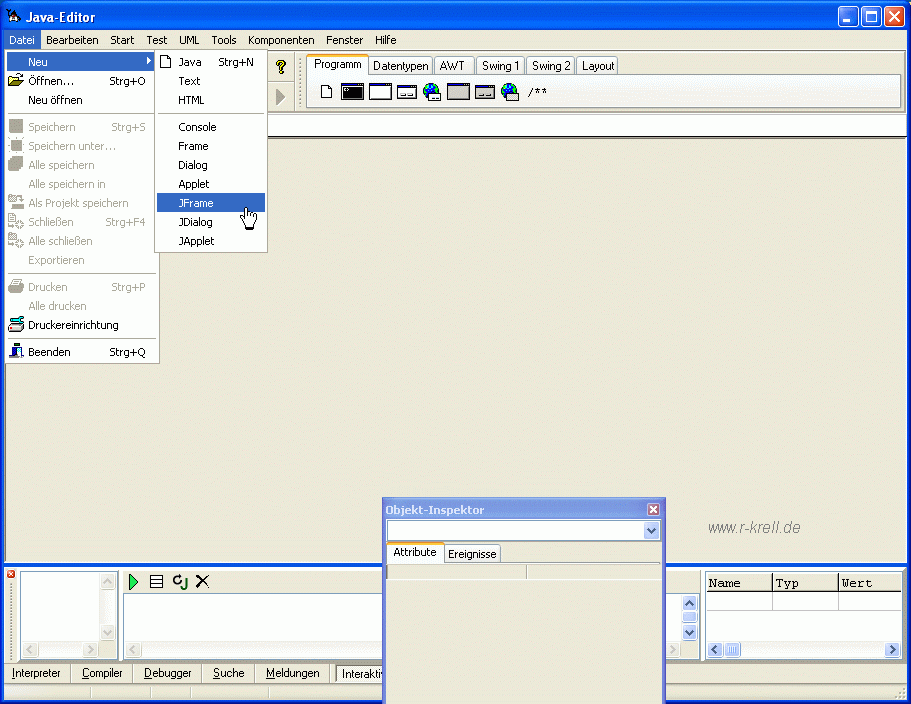Screen dimensions: 911x704
Task: Insert a Javadoc comment with /** icon
Action: 538,92
